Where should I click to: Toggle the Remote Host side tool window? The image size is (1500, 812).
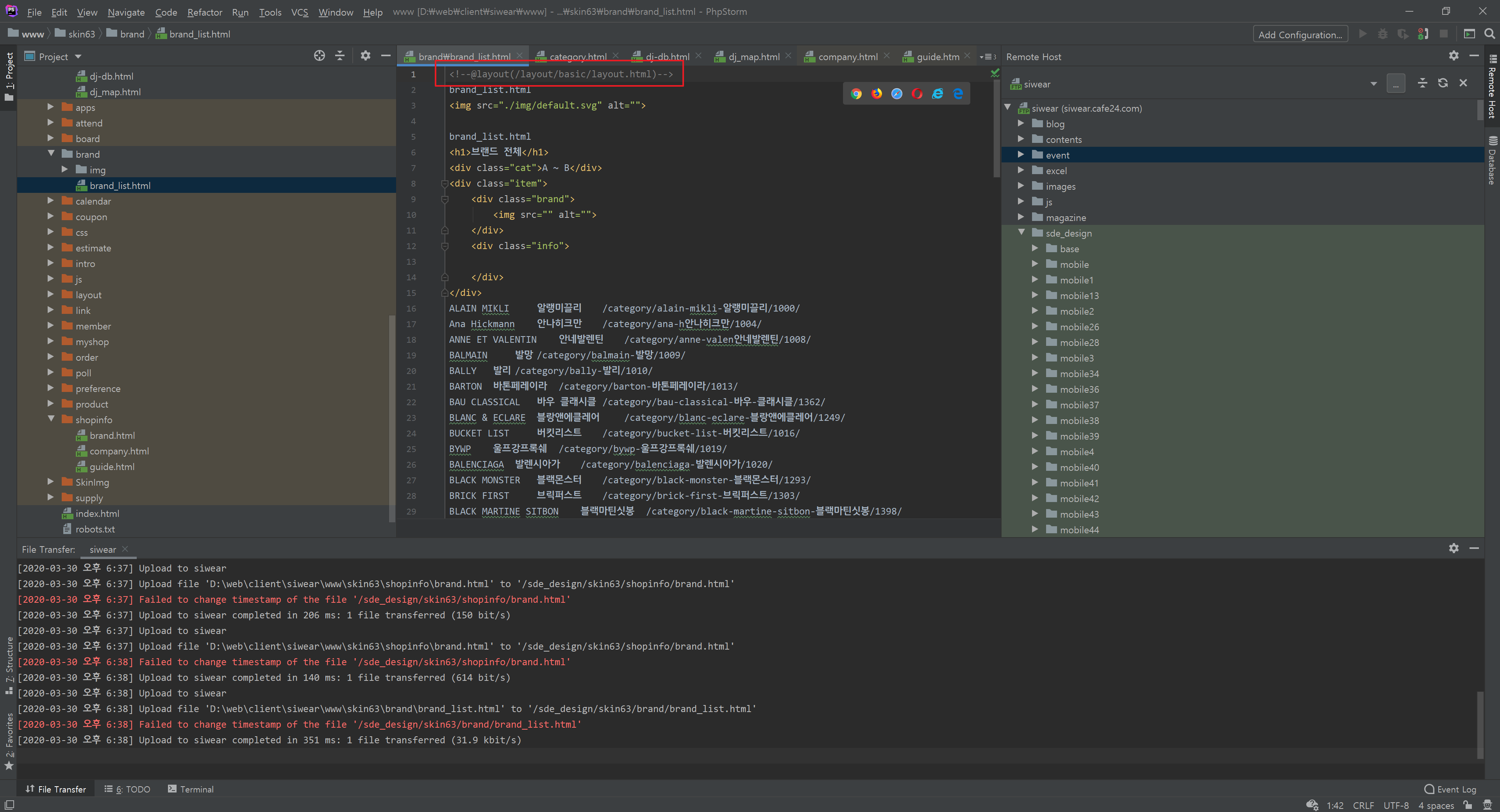point(1493,87)
